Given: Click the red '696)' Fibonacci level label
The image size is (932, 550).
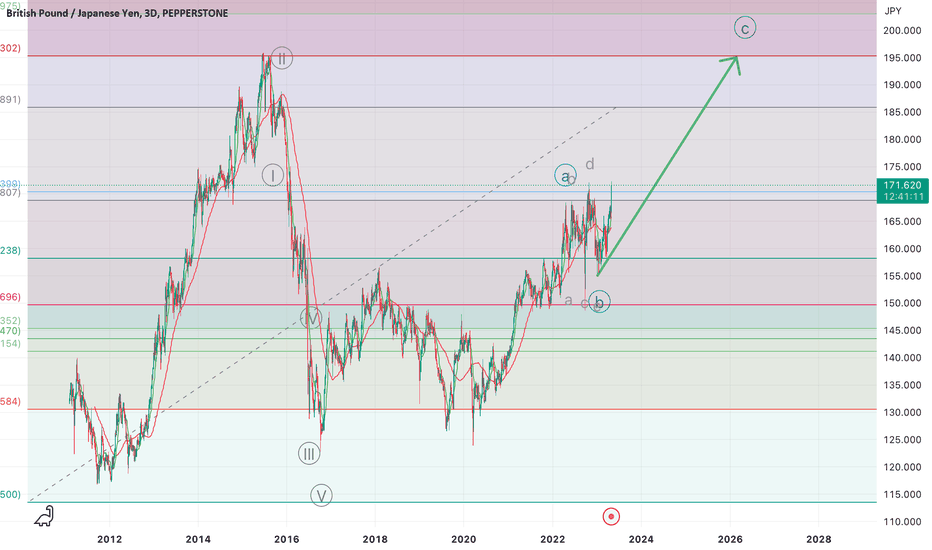Looking at the screenshot, I should [x=10, y=297].
